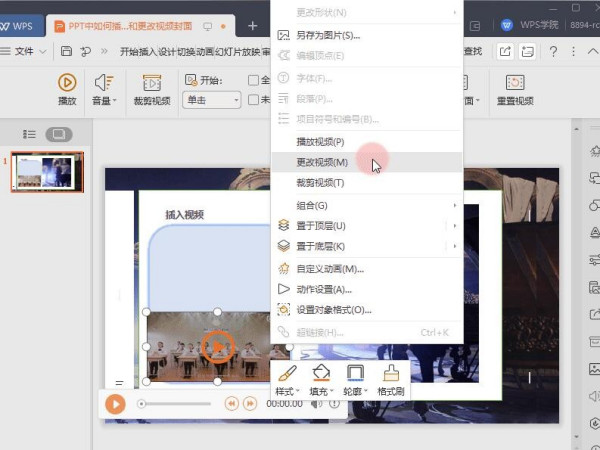Click the picture icon in right sidebar

click(594, 368)
